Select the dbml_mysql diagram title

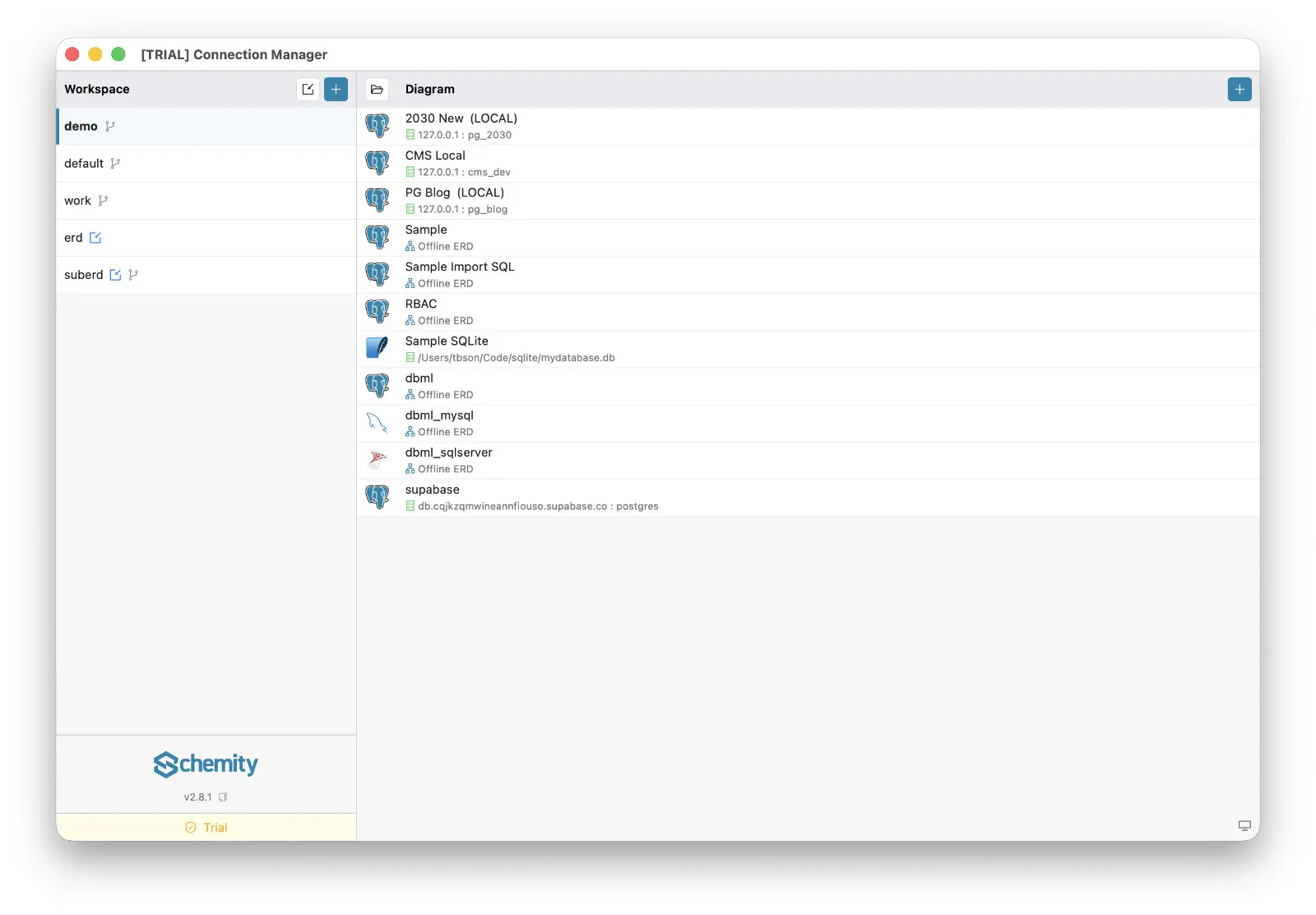click(439, 415)
